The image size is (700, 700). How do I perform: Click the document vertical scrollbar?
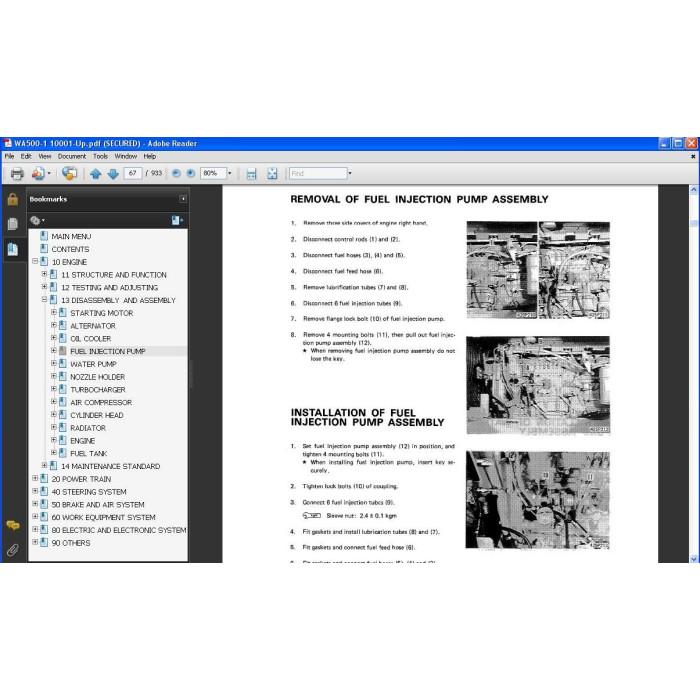[x=693, y=374]
